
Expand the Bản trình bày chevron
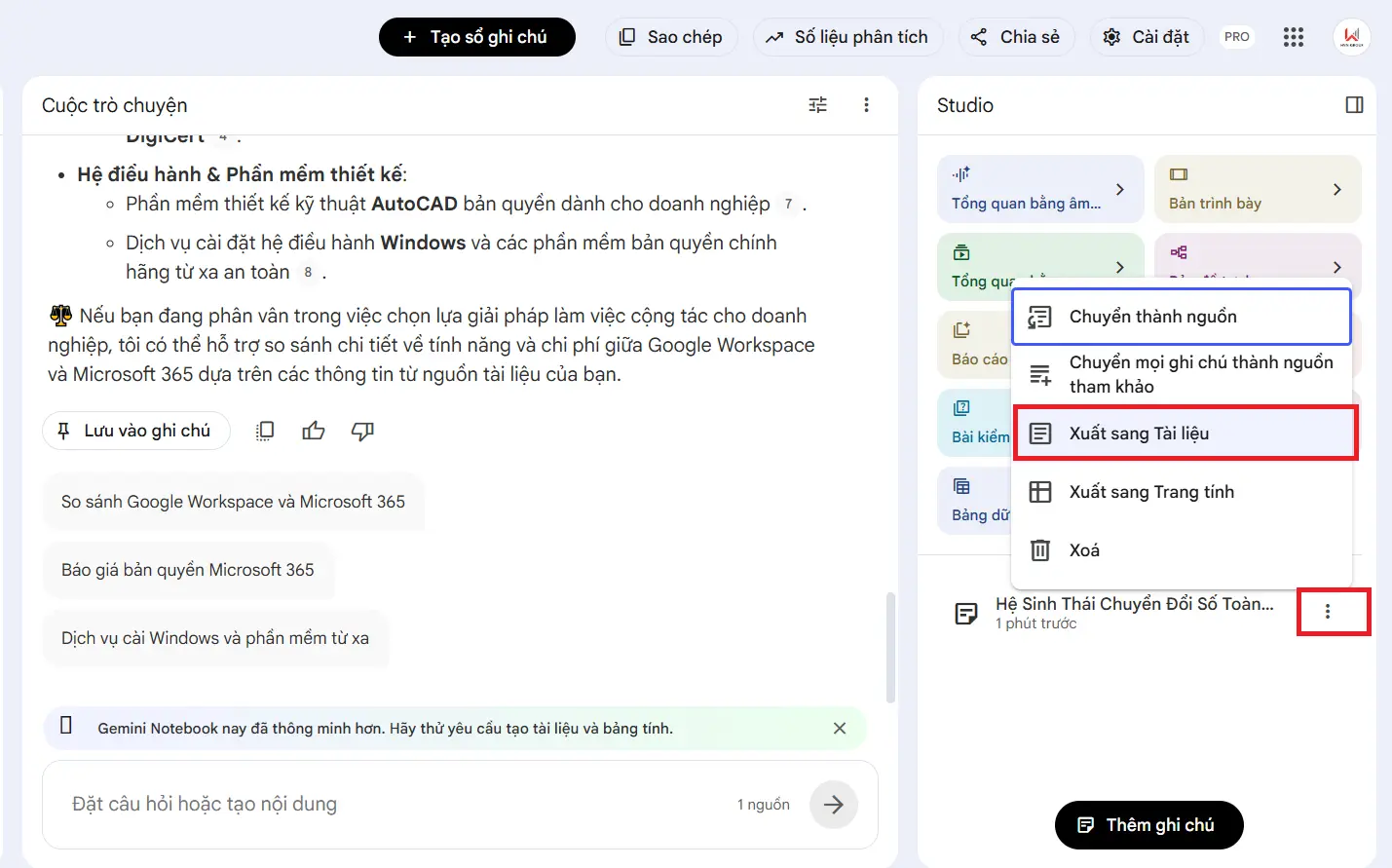coord(1337,189)
